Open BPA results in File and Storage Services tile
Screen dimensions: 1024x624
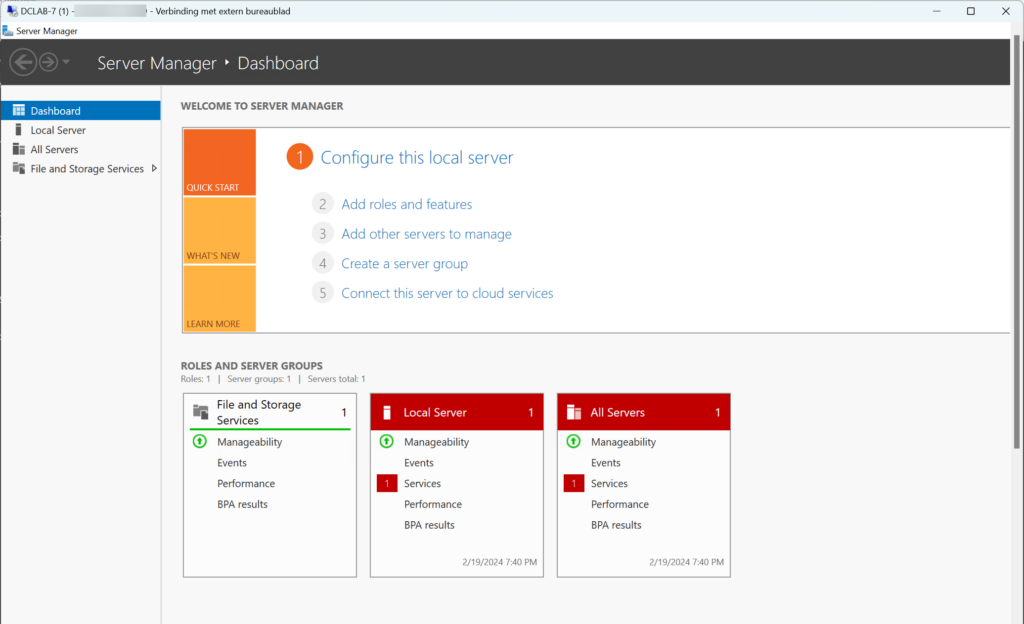[x=242, y=505]
